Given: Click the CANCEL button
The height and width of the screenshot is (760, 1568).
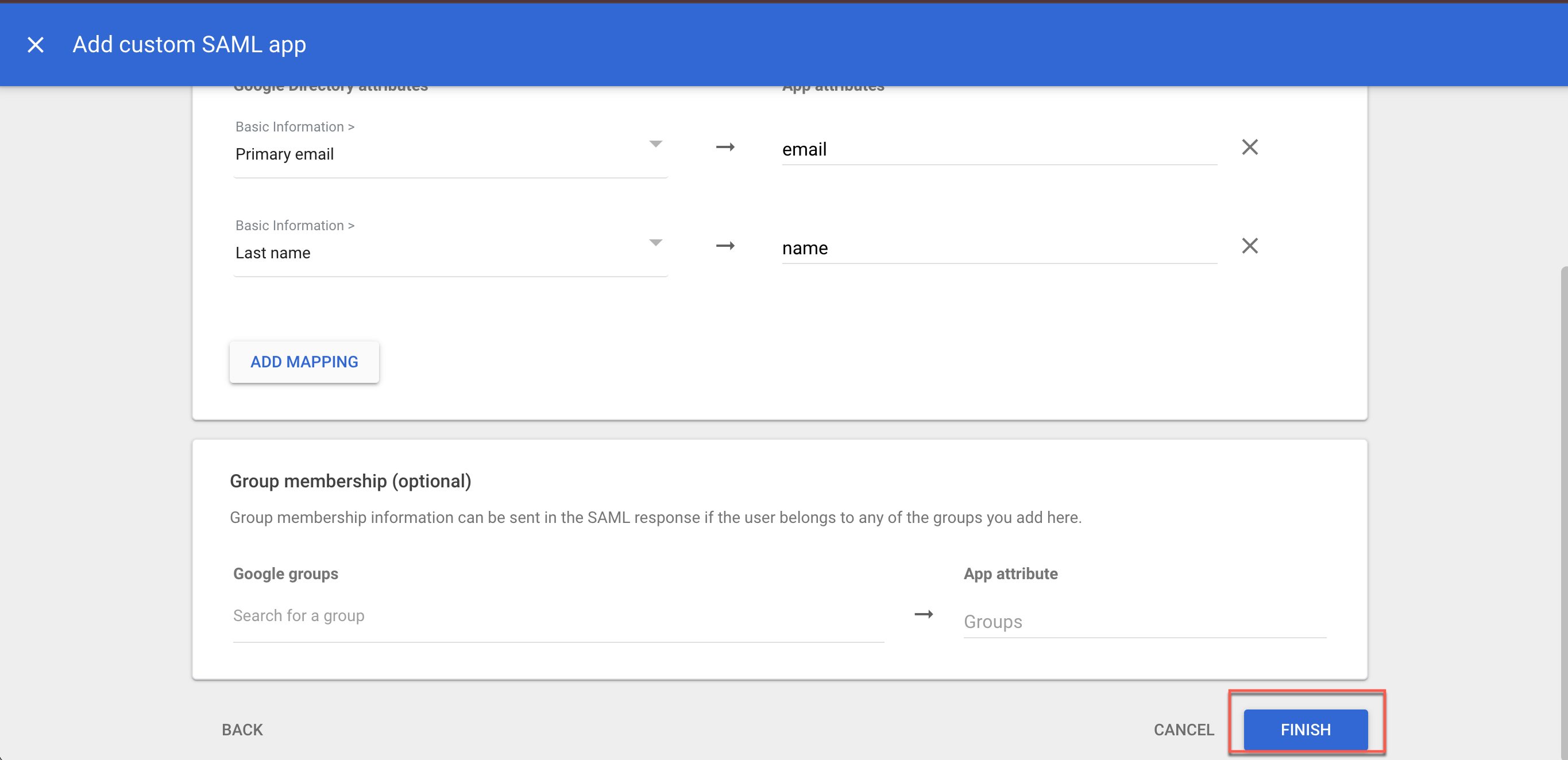Looking at the screenshot, I should point(1183,729).
